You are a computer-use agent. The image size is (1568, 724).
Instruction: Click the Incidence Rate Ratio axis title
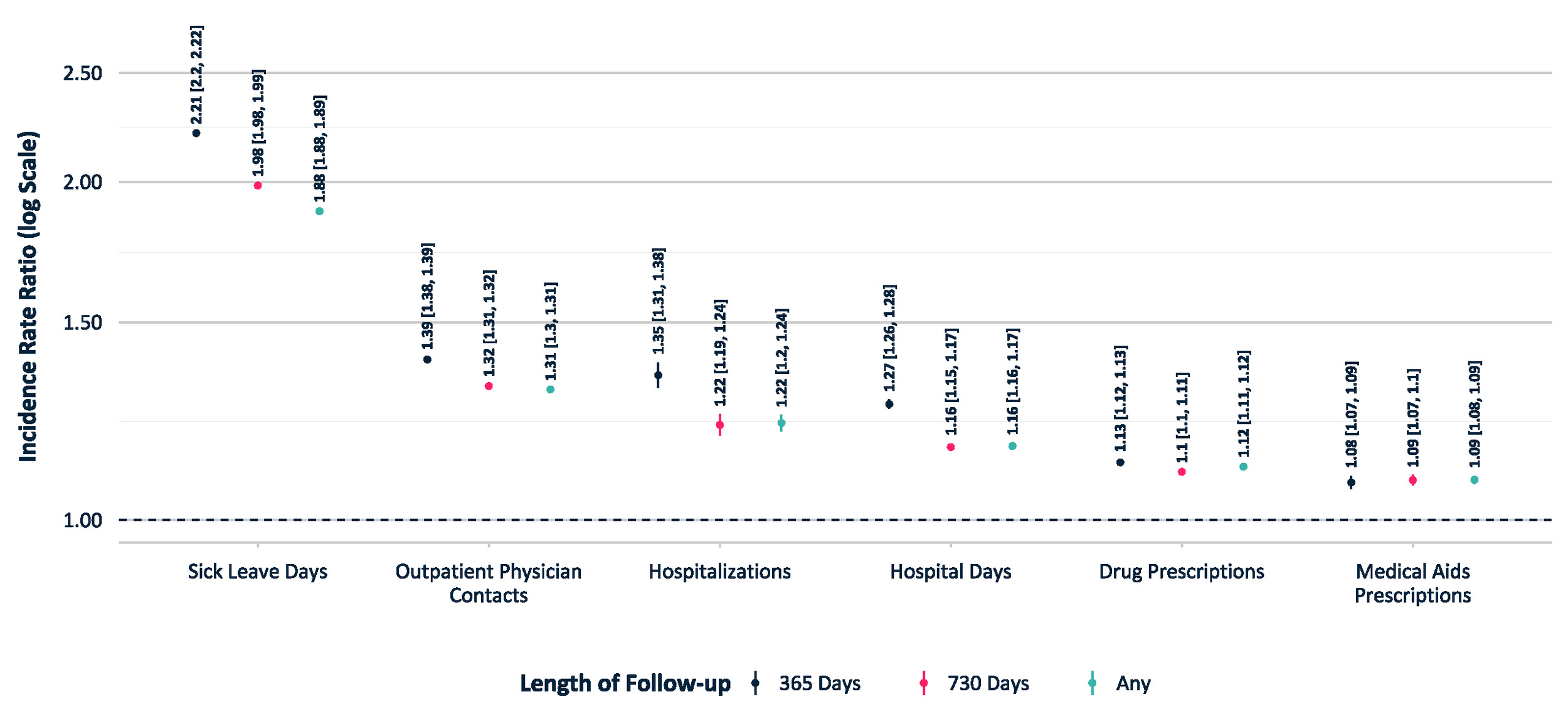click(x=28, y=297)
